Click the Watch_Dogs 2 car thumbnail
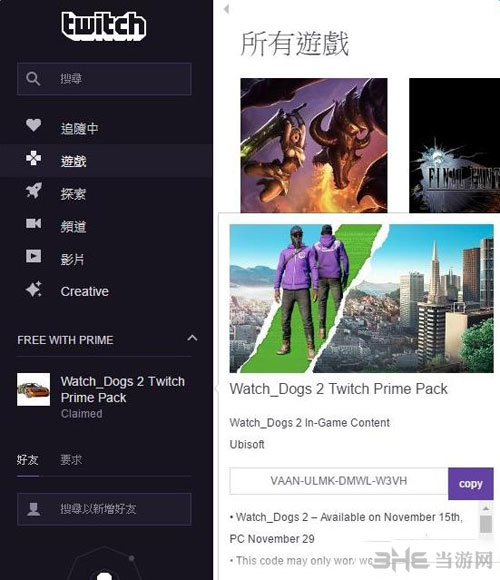This screenshot has width=500, height=580. [34, 389]
